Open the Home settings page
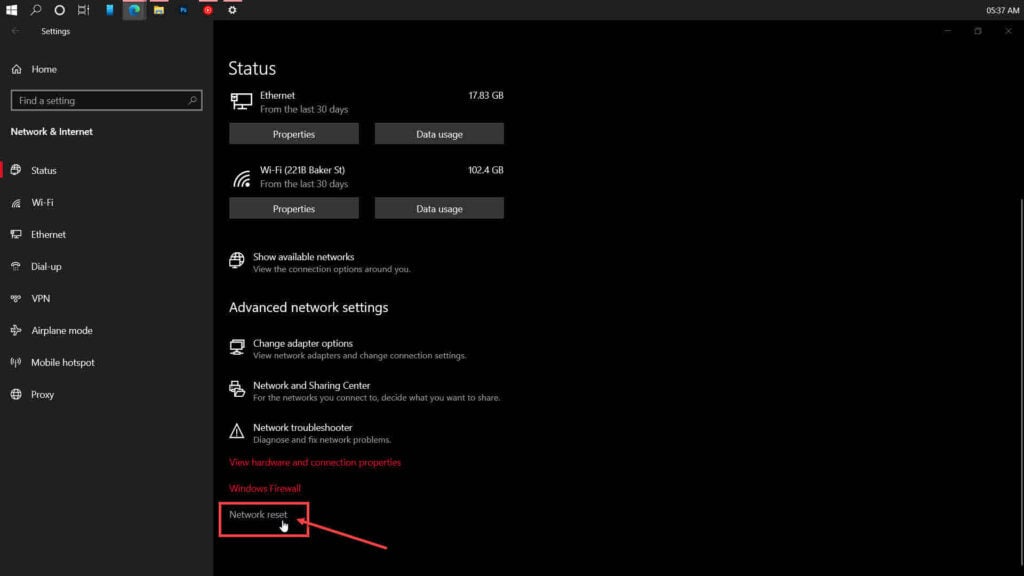Image resolution: width=1024 pixels, height=576 pixels. click(43, 69)
